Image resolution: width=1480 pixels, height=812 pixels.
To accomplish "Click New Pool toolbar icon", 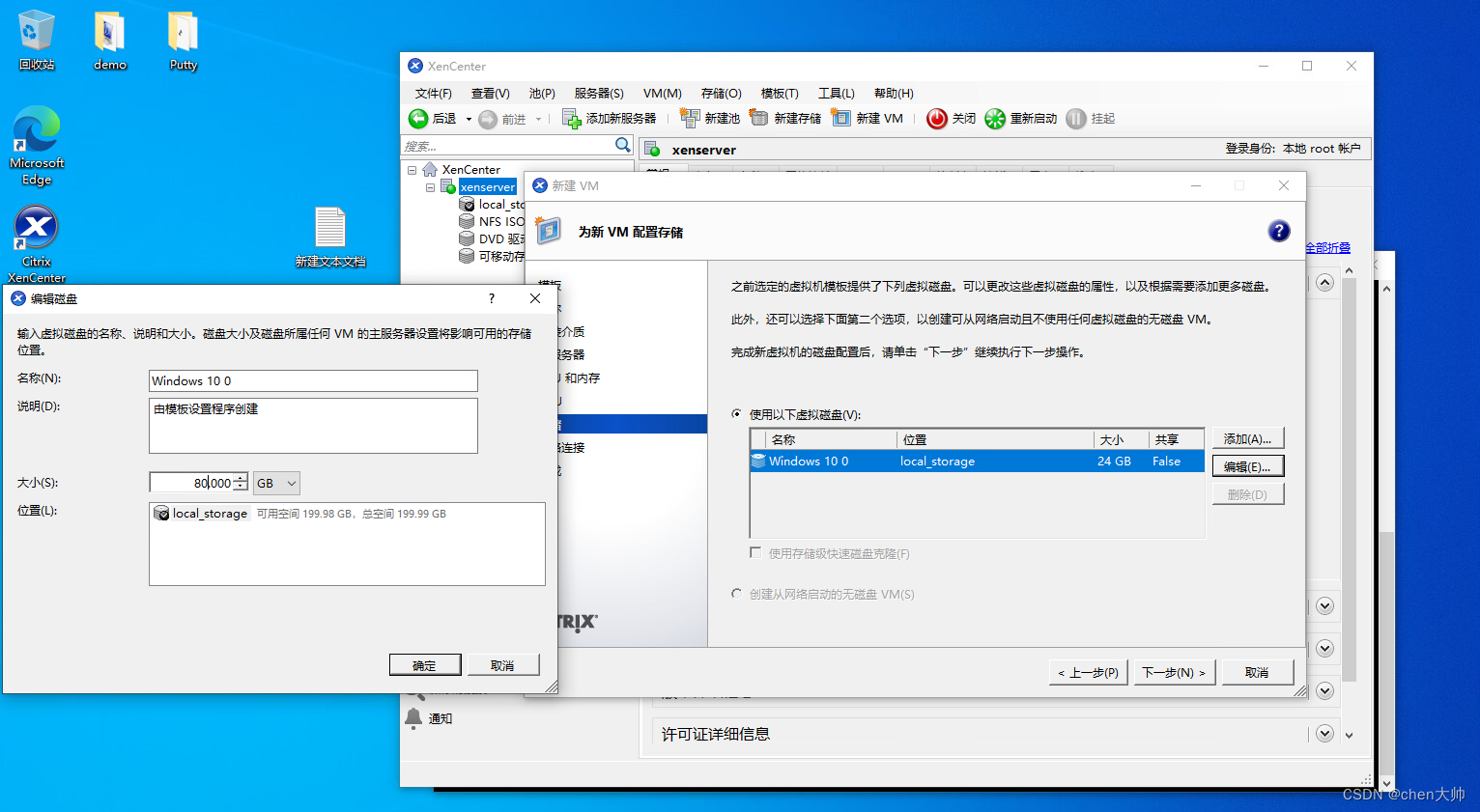I will (x=690, y=118).
